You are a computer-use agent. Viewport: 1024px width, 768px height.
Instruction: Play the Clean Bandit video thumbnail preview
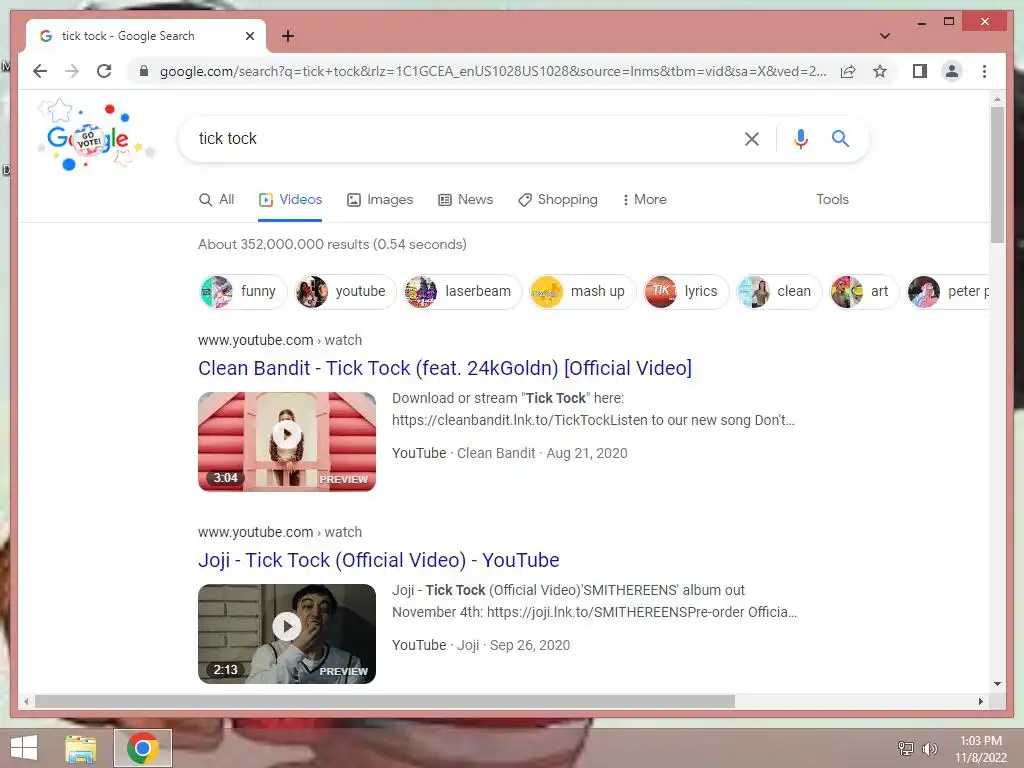[287, 441]
